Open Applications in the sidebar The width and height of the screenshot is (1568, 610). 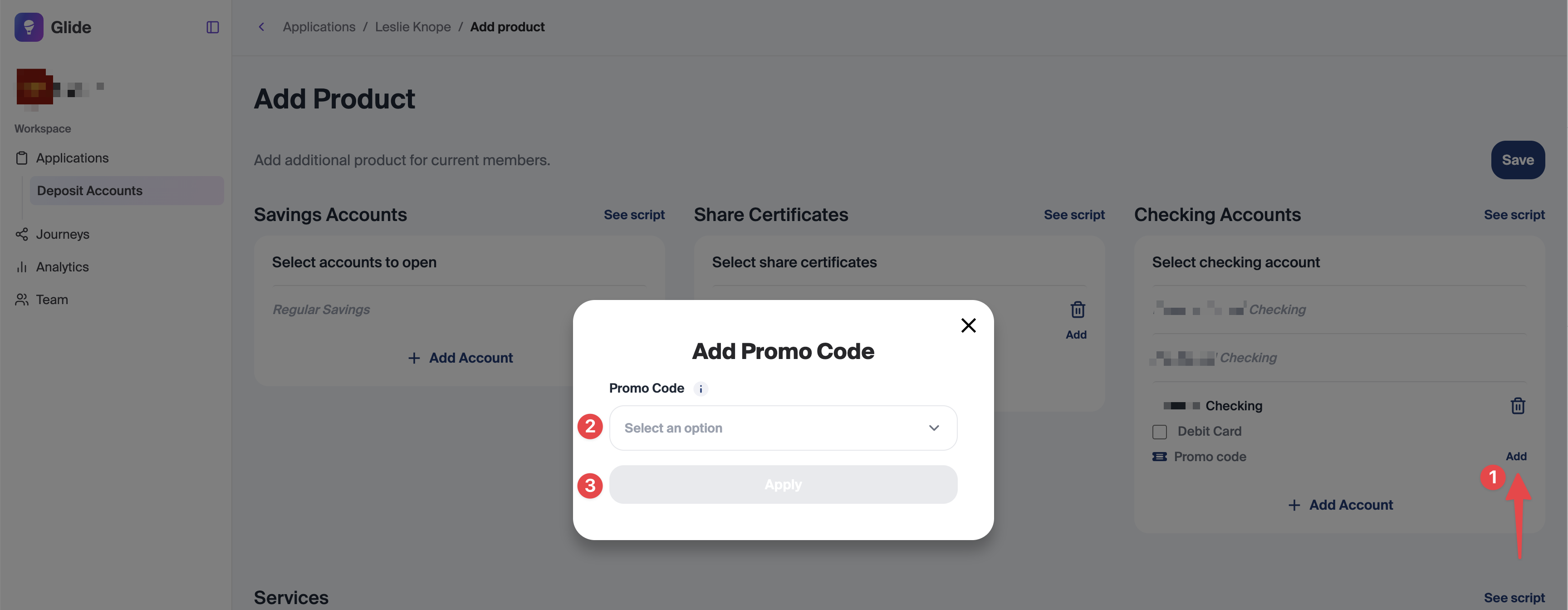pos(72,158)
